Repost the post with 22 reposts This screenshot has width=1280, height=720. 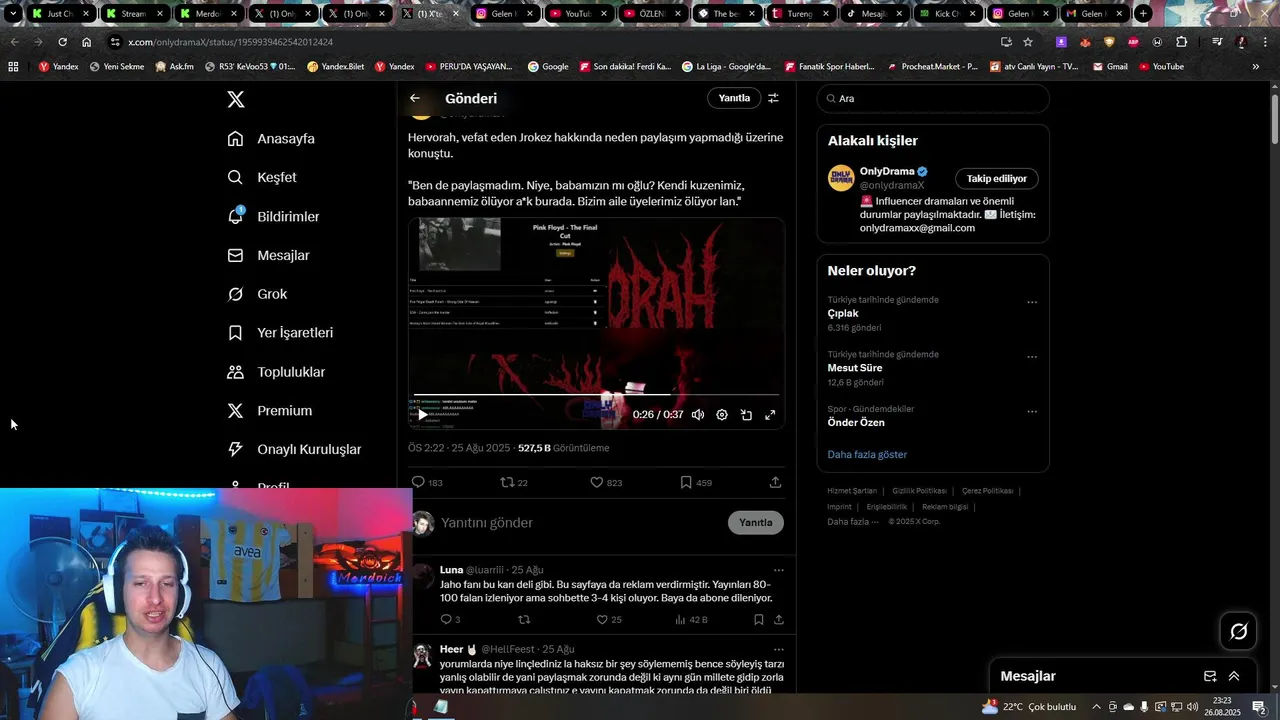[514, 482]
